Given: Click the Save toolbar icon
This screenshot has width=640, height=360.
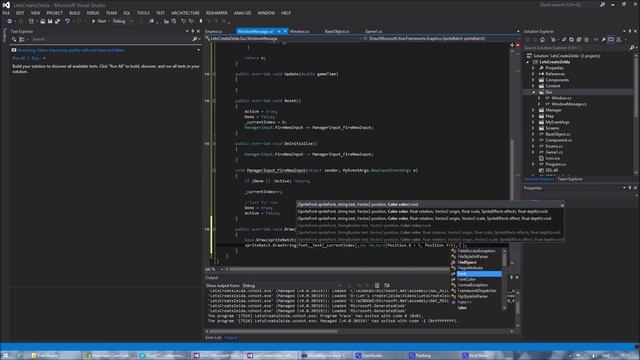Looking at the screenshot, I should click(x=50, y=21).
